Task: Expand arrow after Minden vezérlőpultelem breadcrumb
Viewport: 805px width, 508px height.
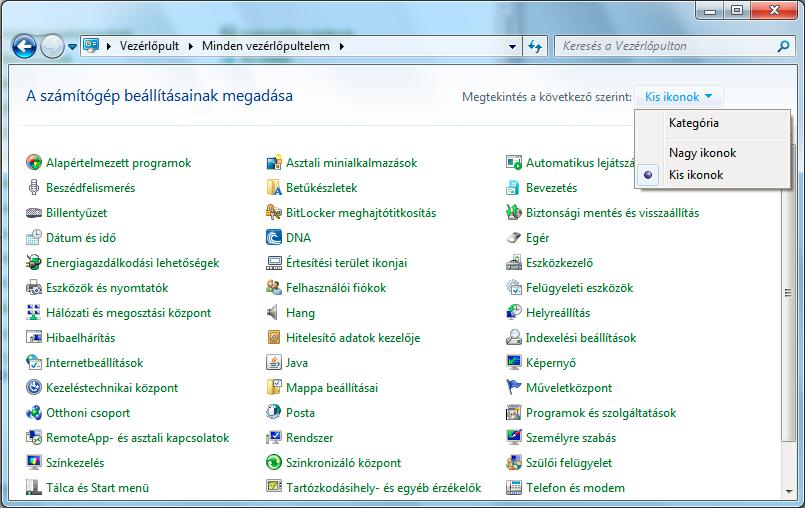Action: point(341,46)
